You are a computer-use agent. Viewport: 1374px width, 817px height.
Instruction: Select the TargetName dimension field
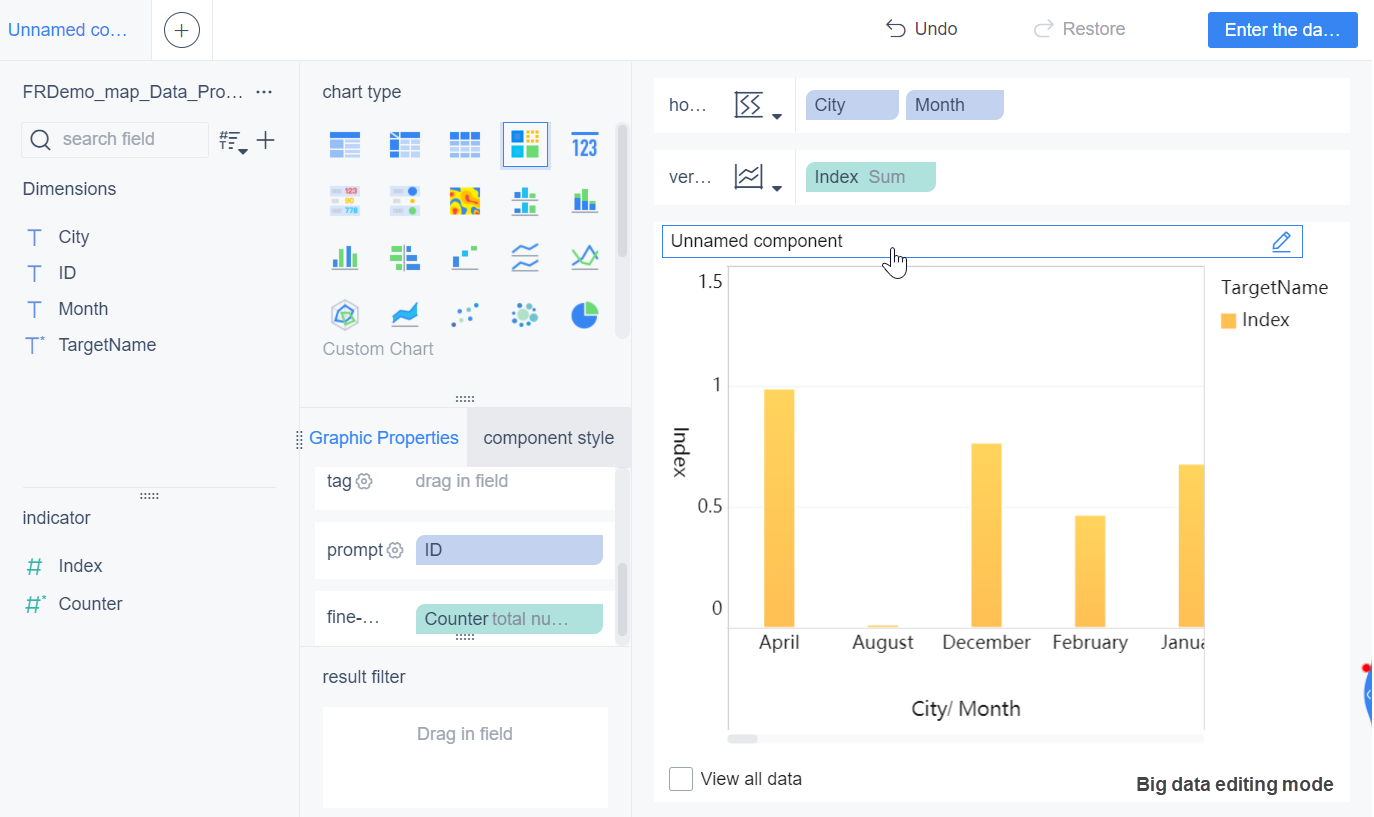click(x=107, y=345)
